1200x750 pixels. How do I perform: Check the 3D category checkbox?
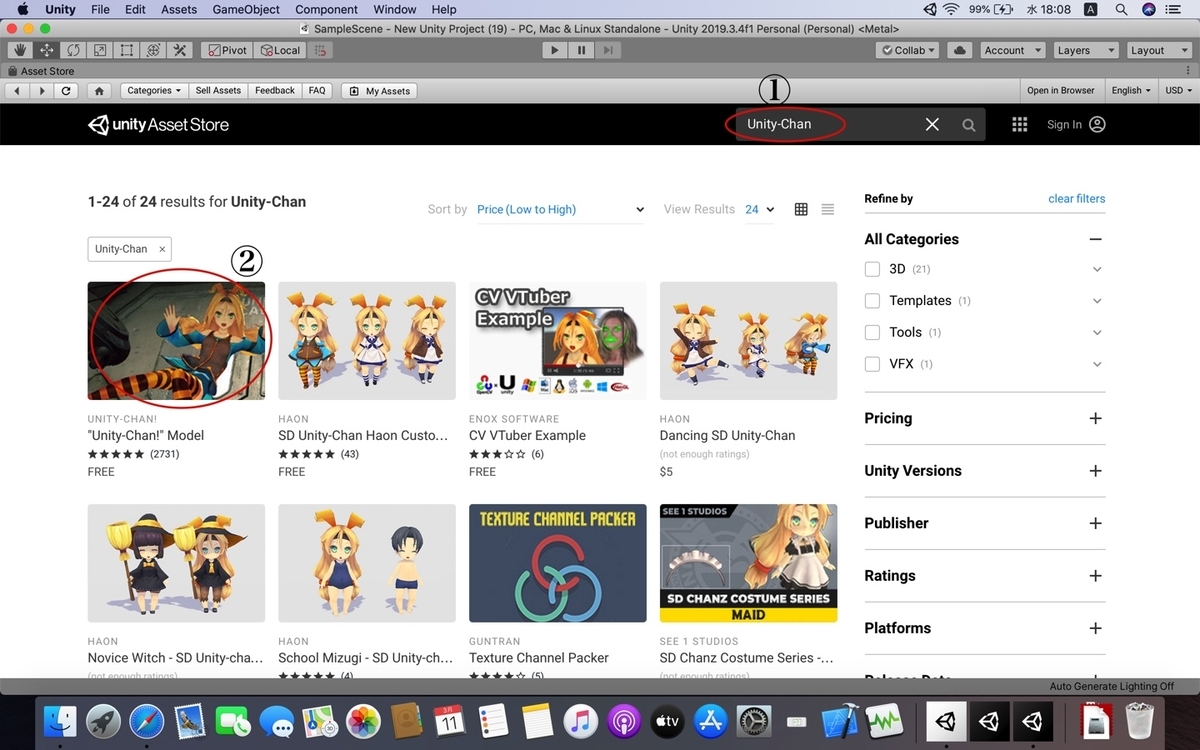pos(872,269)
